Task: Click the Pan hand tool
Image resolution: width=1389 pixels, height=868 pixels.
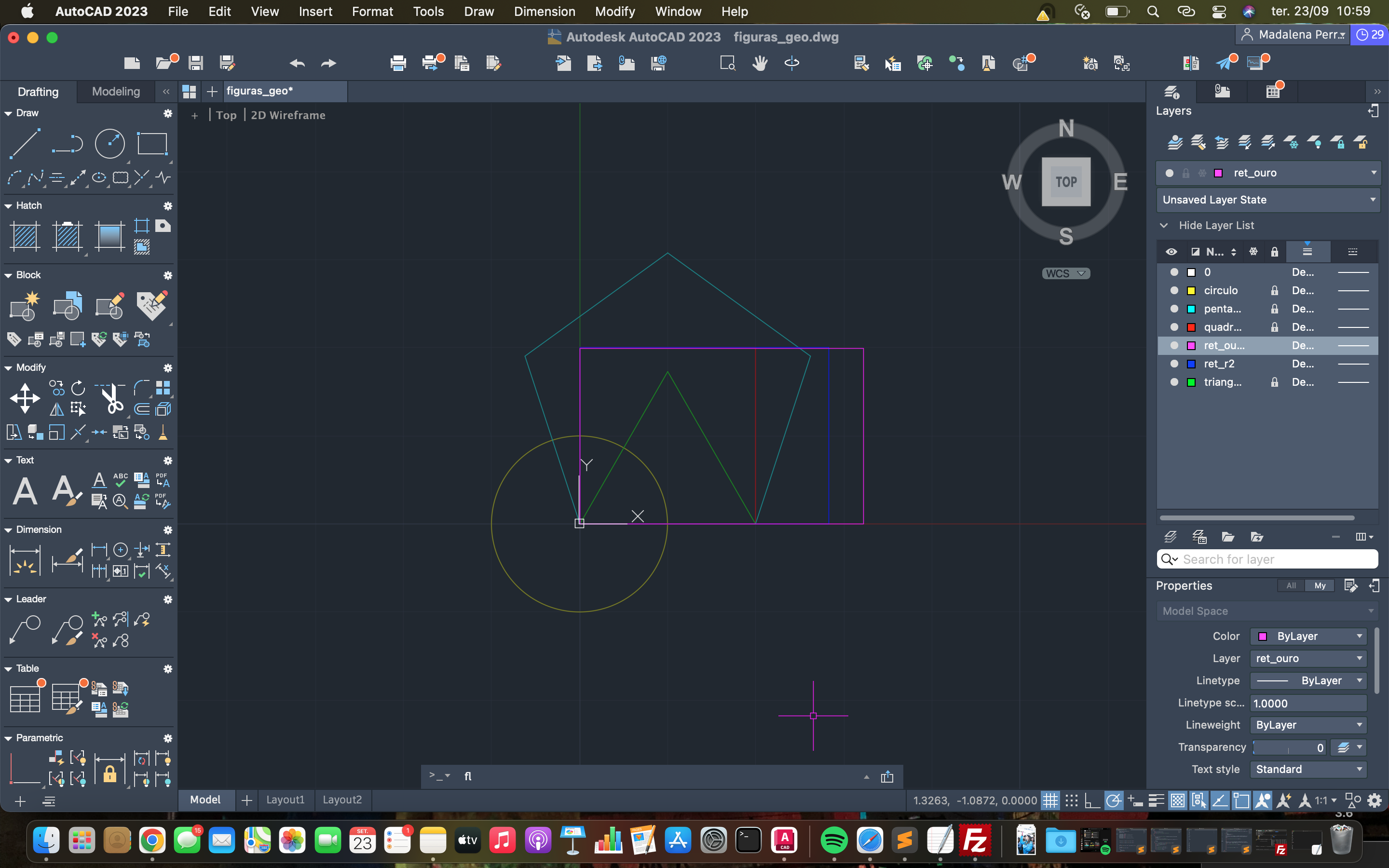Action: (x=760, y=63)
